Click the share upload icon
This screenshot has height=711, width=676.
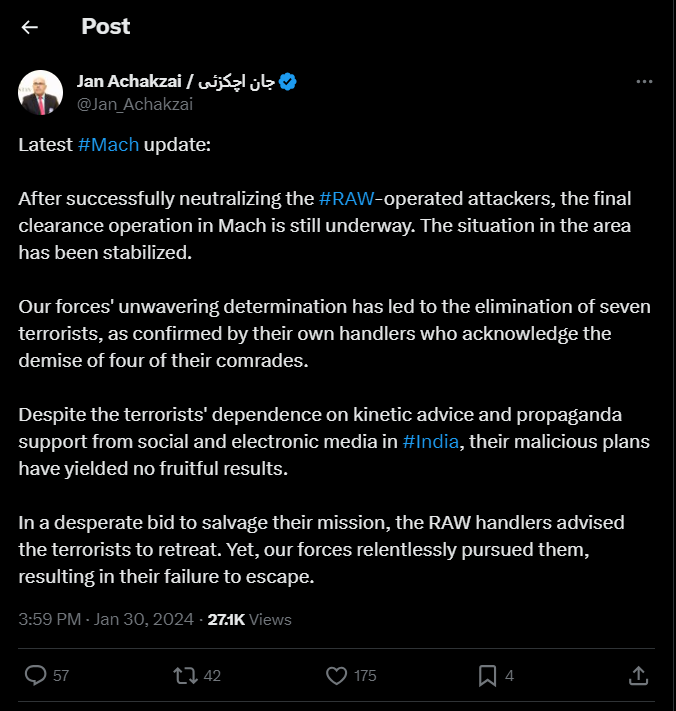coord(638,676)
